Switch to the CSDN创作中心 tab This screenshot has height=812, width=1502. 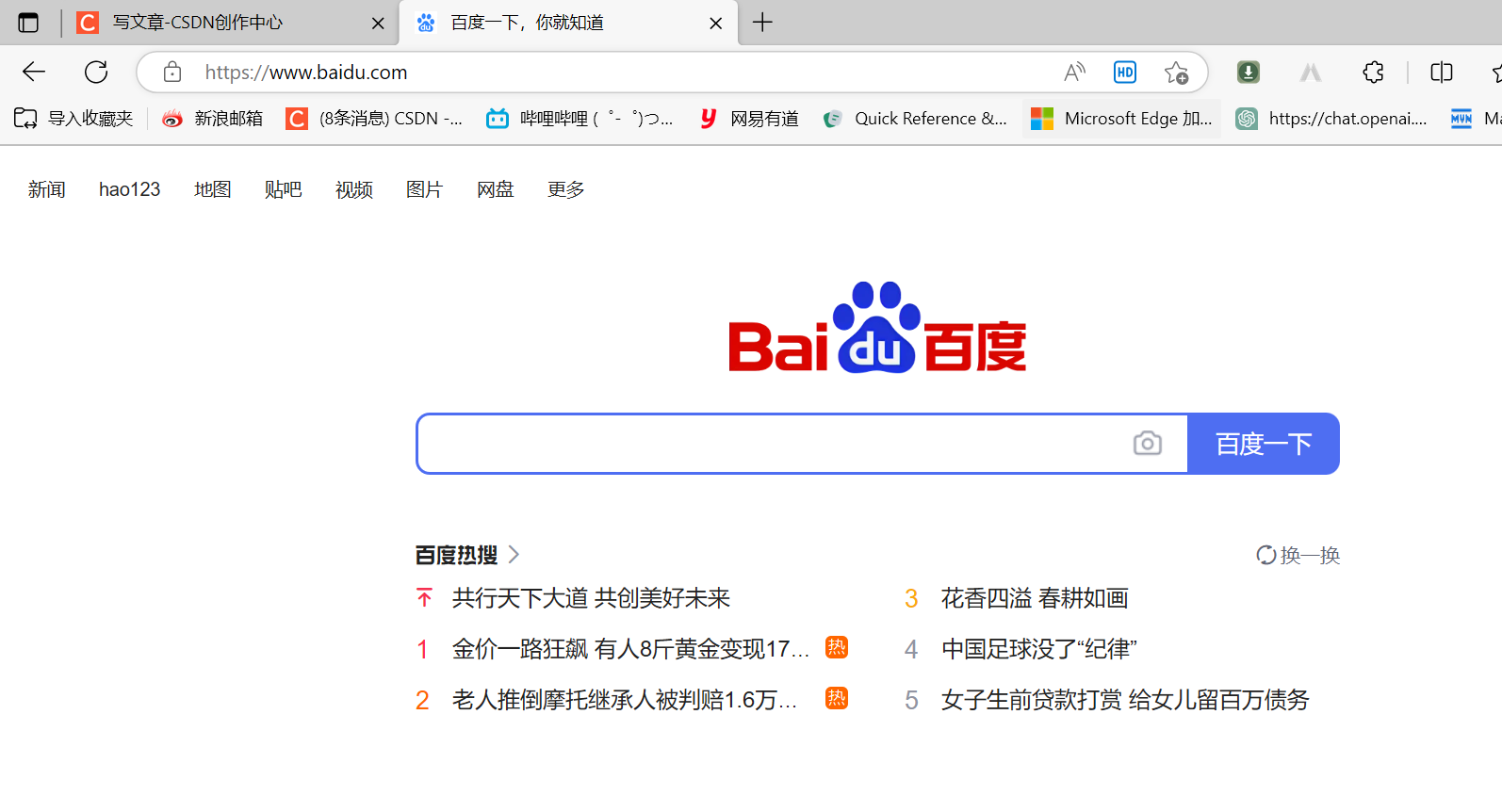[230, 23]
